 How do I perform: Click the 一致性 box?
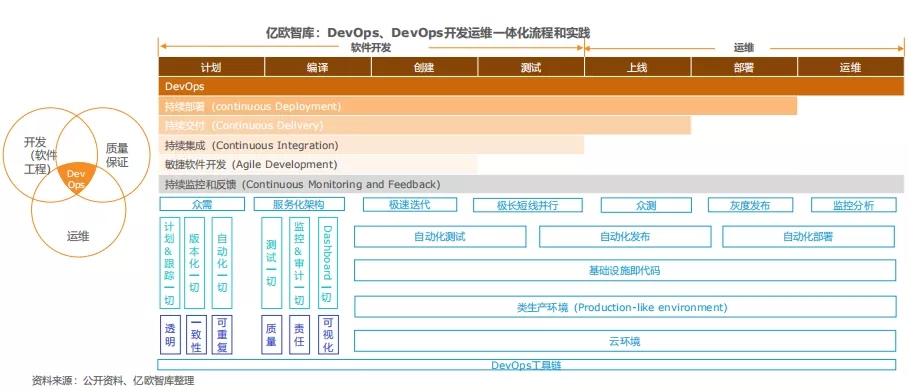click(196, 335)
